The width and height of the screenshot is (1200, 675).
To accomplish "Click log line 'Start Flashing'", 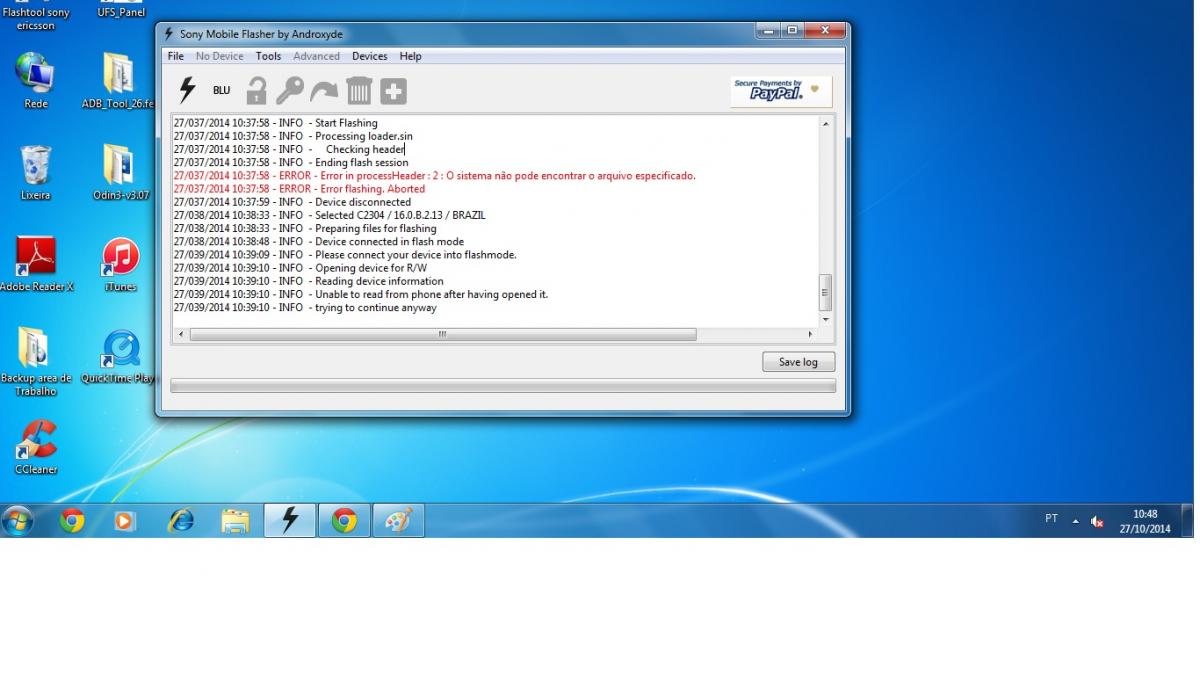I will pyautogui.click(x=275, y=123).
